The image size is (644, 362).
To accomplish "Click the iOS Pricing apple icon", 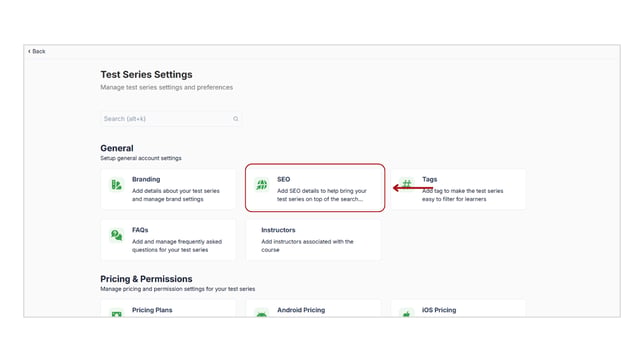I will coord(407,314).
